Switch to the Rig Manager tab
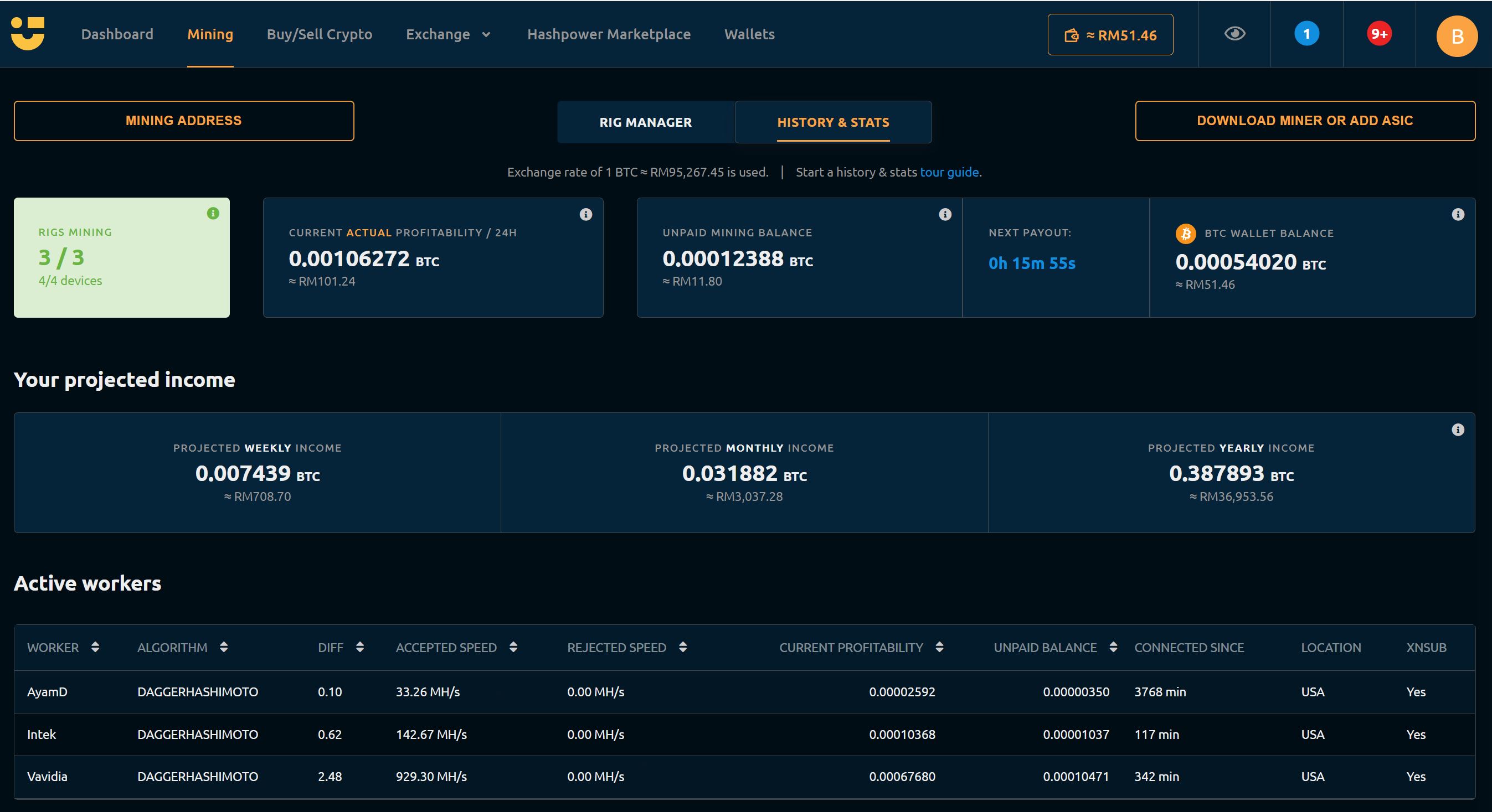 (645, 122)
